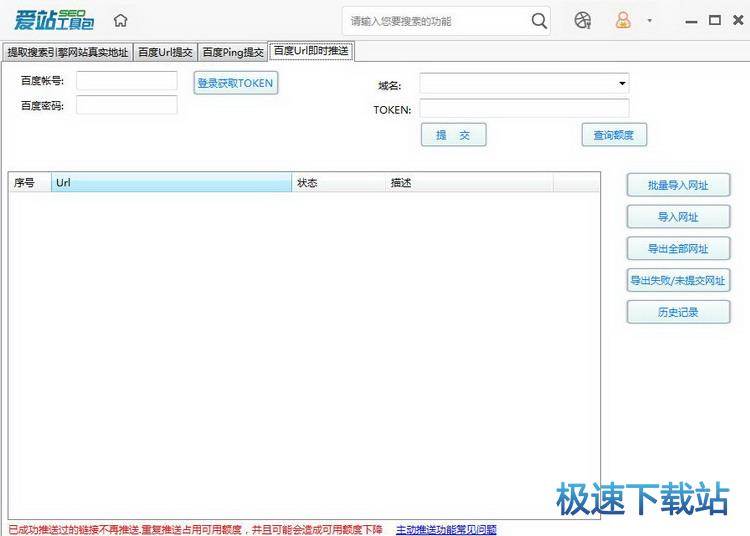Click 登录获取TOKEN button
The height and width of the screenshot is (536, 750).
(235, 83)
